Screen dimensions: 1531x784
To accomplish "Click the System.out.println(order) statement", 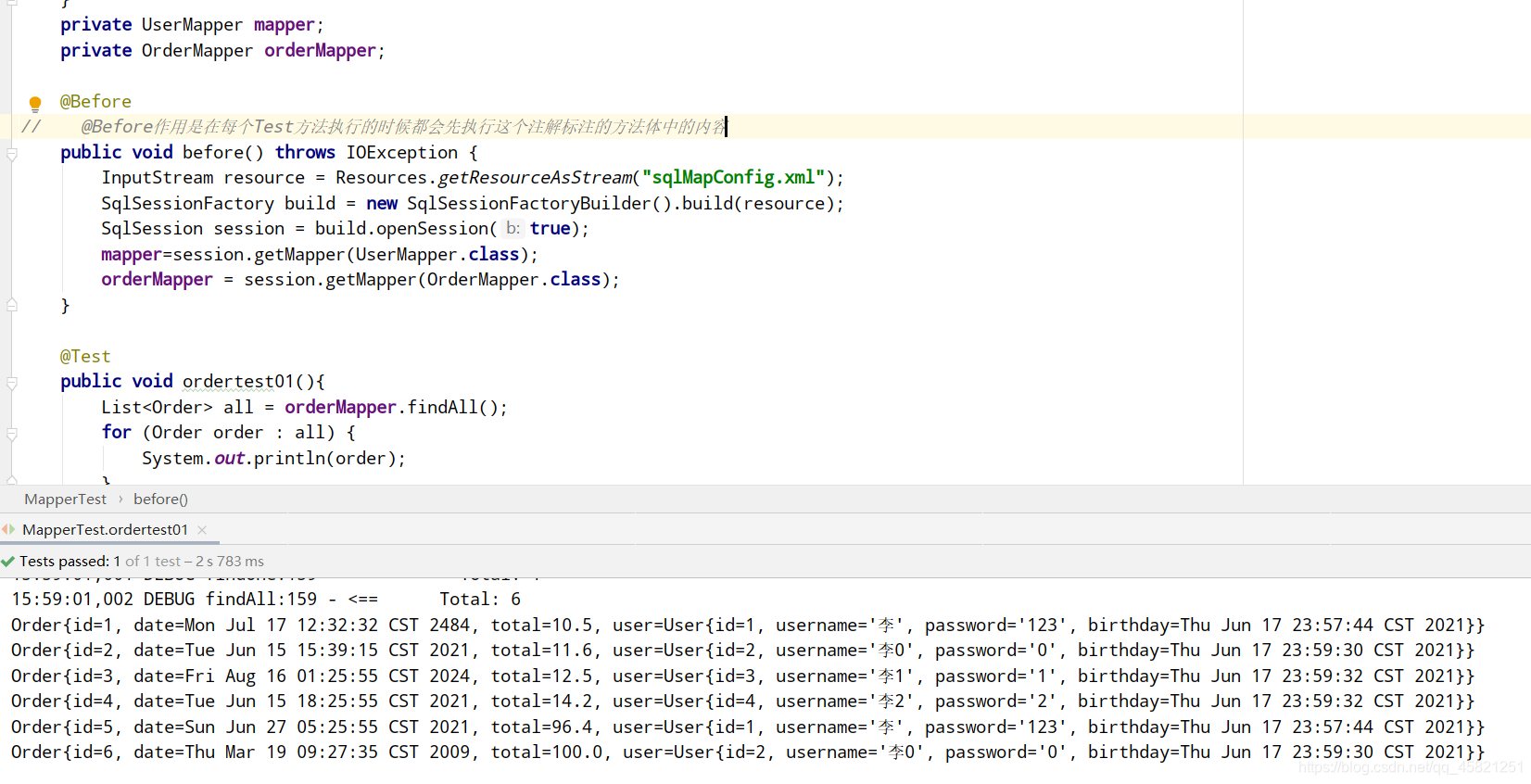I will [x=273, y=459].
